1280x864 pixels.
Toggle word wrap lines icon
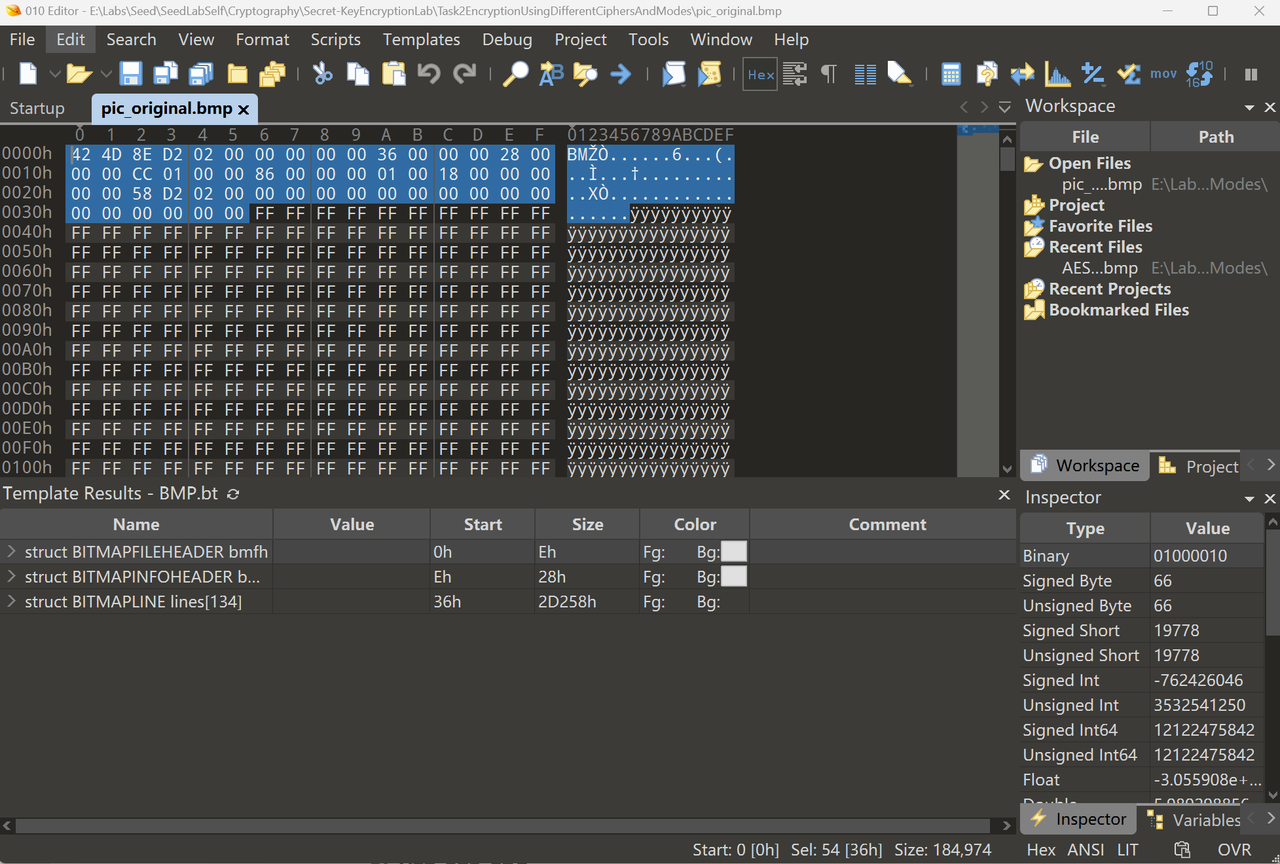(x=795, y=74)
